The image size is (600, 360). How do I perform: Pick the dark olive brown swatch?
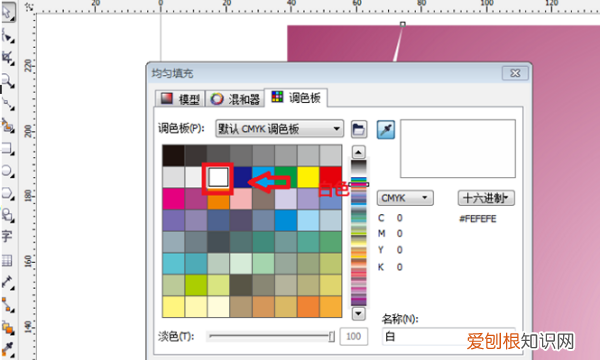[x=241, y=285]
